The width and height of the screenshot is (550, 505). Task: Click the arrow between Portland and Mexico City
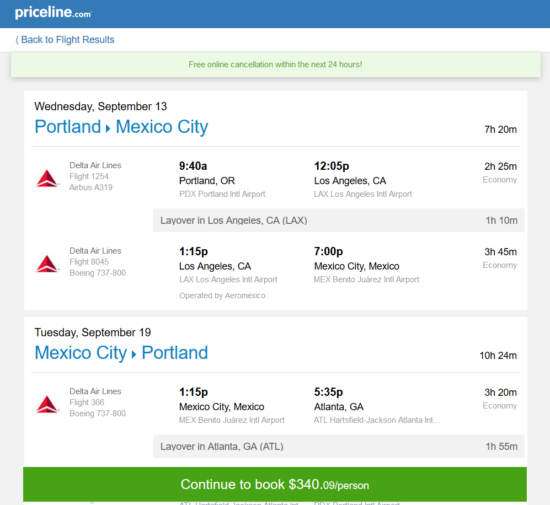click(x=108, y=128)
